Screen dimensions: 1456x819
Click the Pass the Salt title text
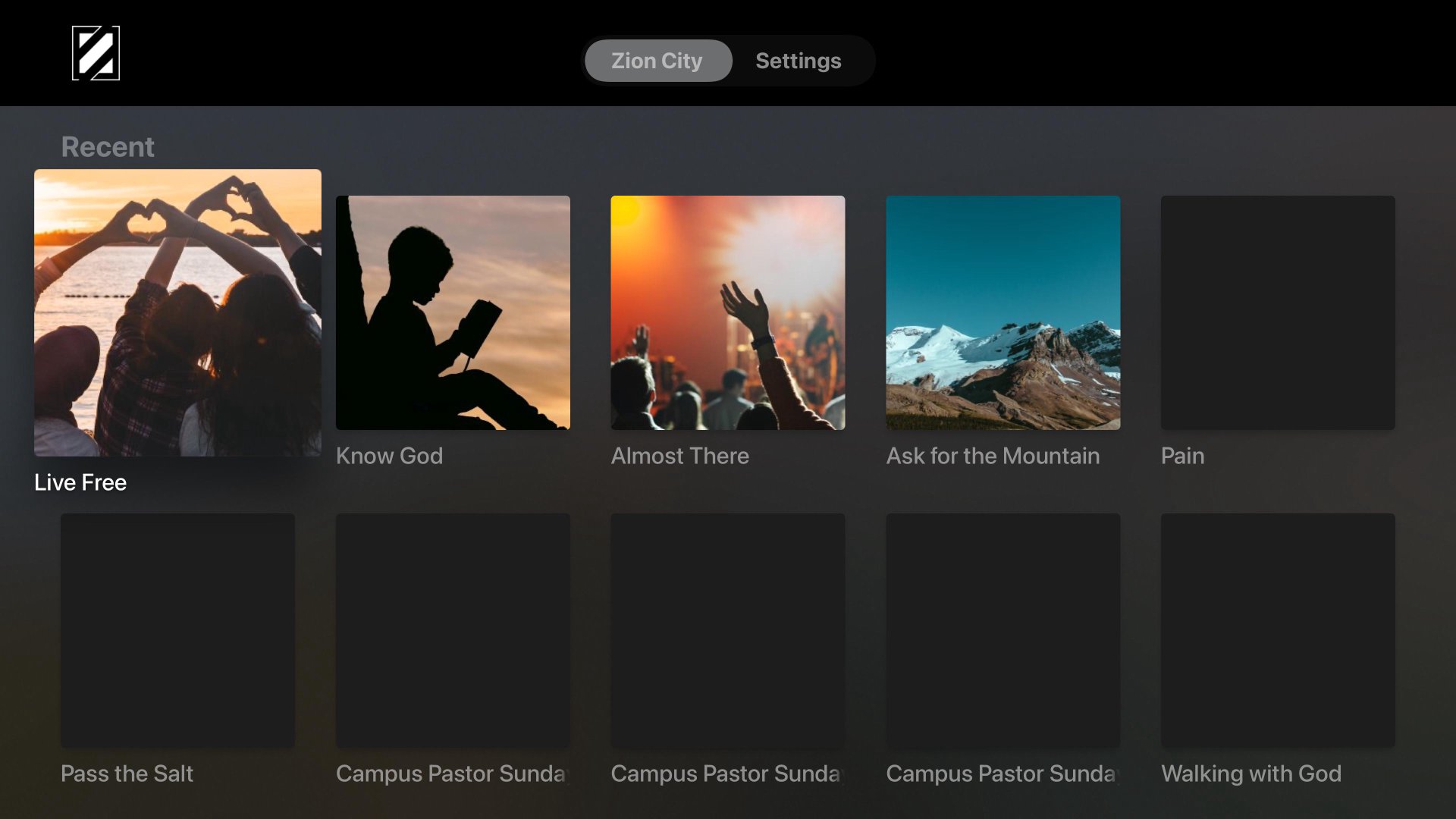coord(127,773)
